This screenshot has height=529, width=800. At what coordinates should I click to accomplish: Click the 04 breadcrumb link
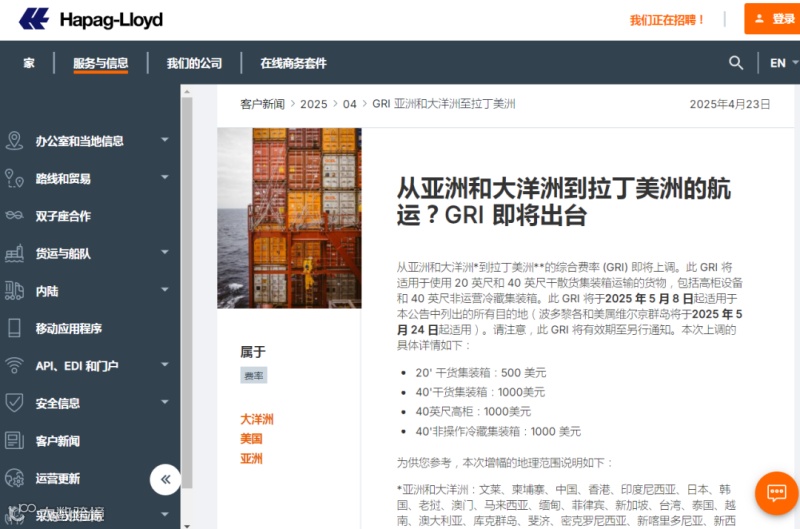(x=349, y=104)
